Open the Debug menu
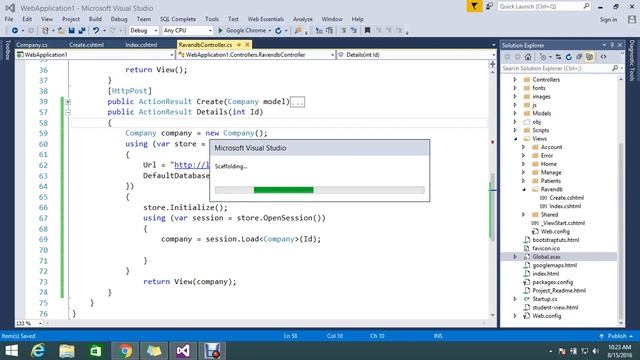 click(x=119, y=19)
